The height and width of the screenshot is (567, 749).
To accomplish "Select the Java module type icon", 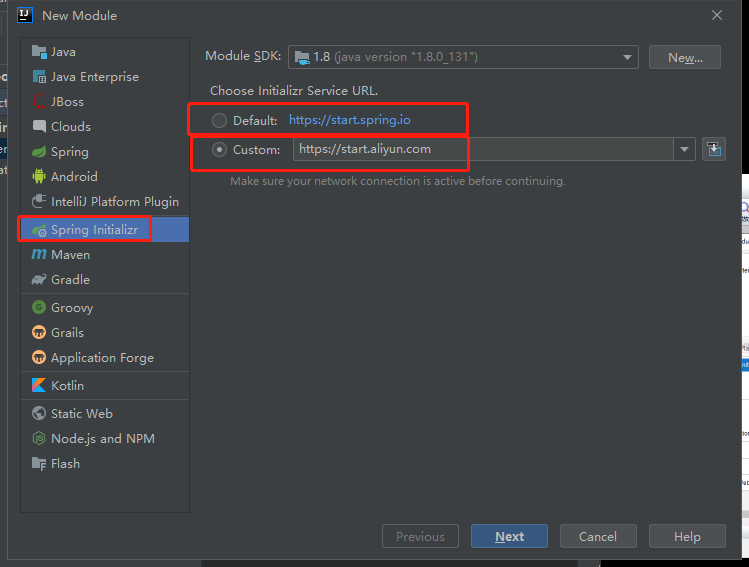I will click(39, 51).
